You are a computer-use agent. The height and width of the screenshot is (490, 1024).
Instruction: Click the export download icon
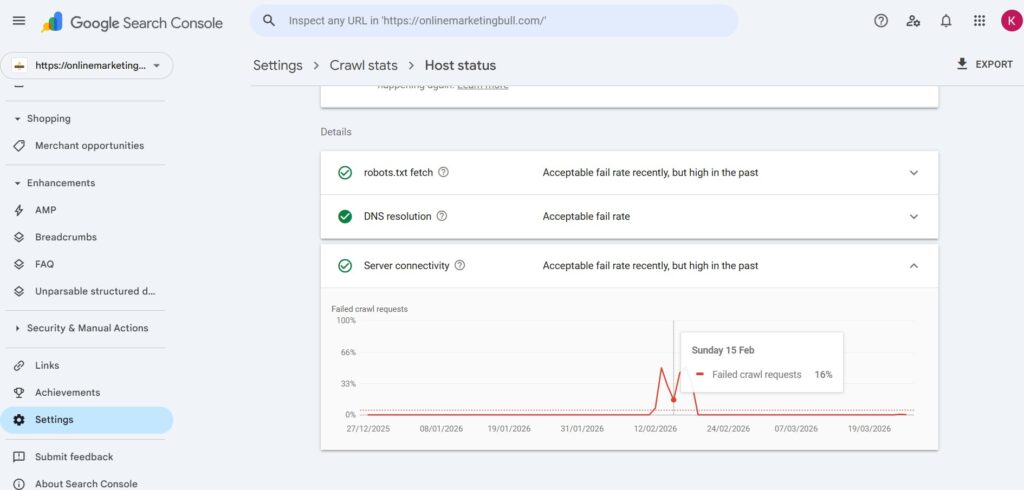point(962,64)
